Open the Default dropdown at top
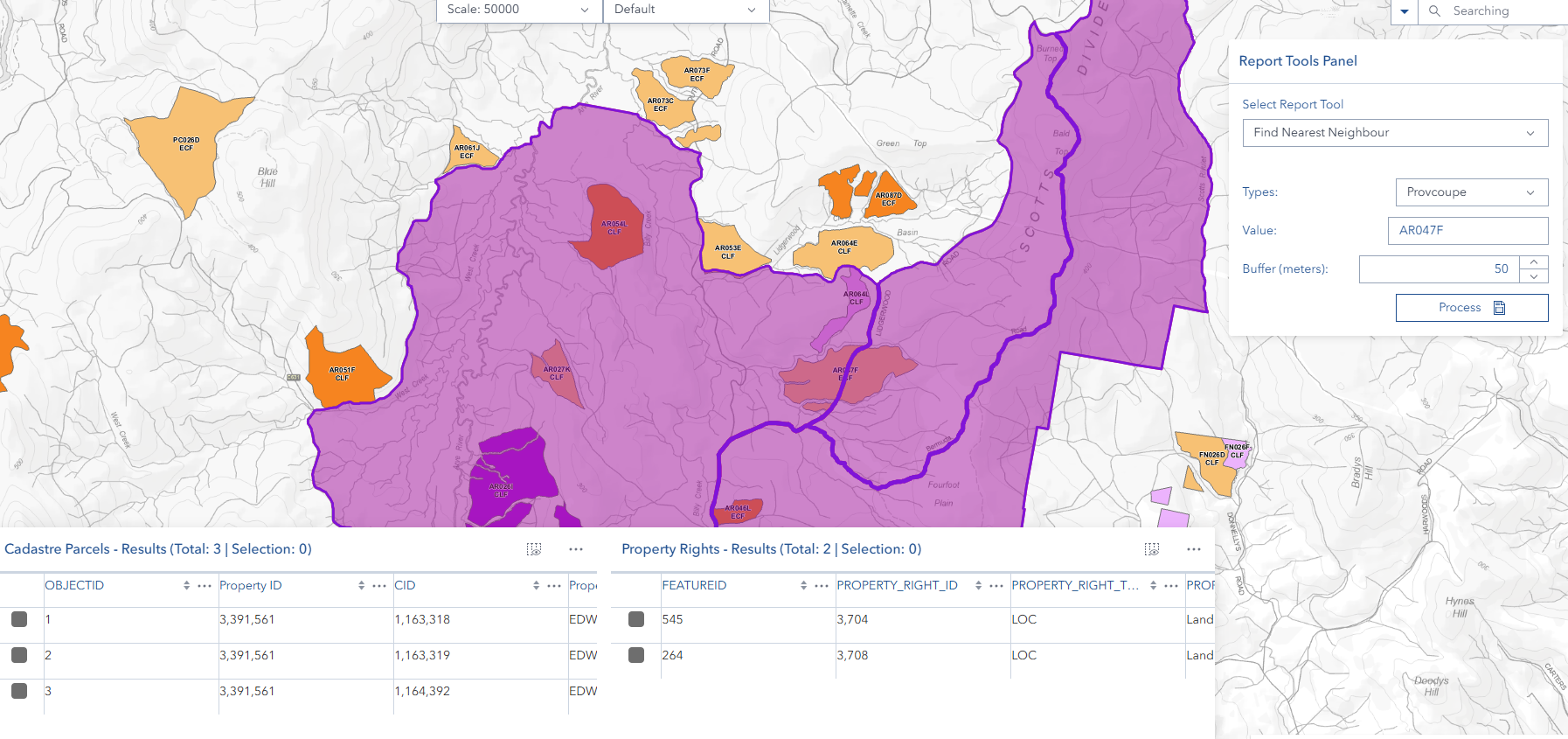 coord(685,10)
